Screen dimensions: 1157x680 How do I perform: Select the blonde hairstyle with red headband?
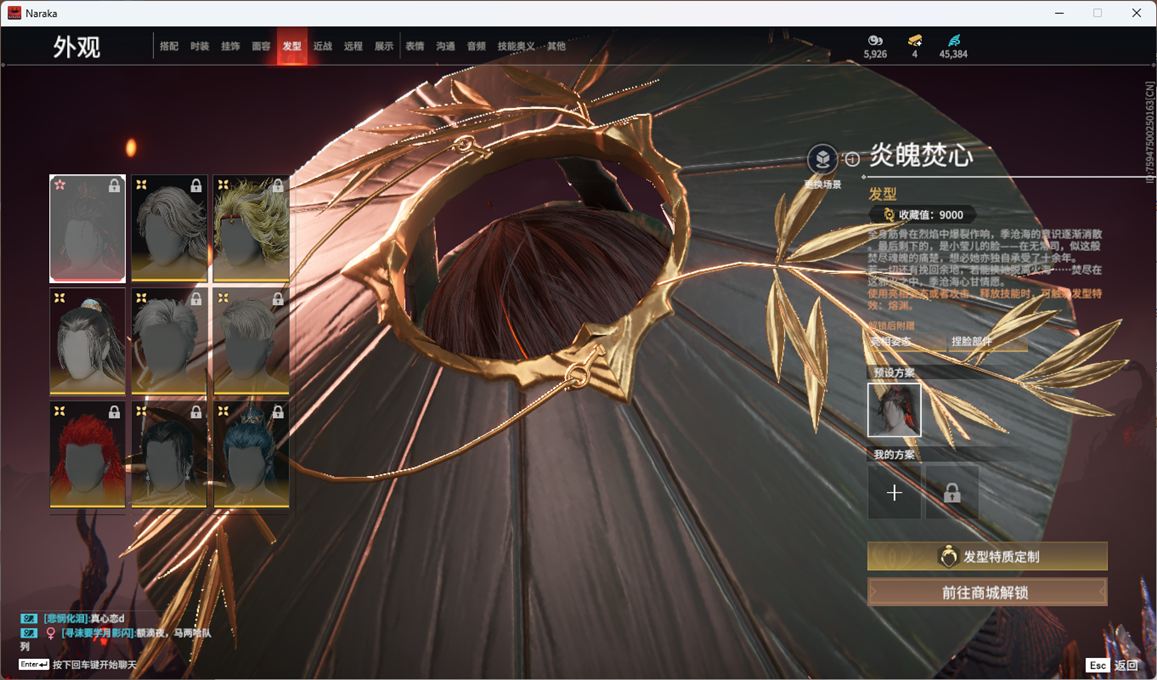251,228
